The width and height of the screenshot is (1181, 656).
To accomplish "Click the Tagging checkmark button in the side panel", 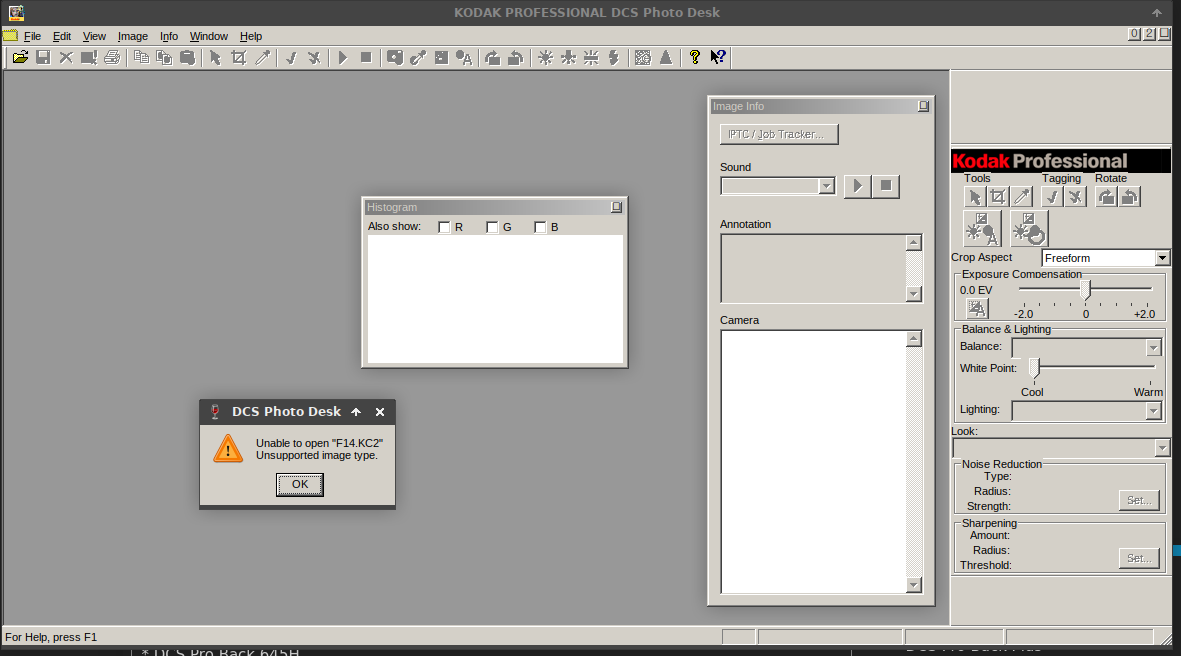I will coord(1052,197).
